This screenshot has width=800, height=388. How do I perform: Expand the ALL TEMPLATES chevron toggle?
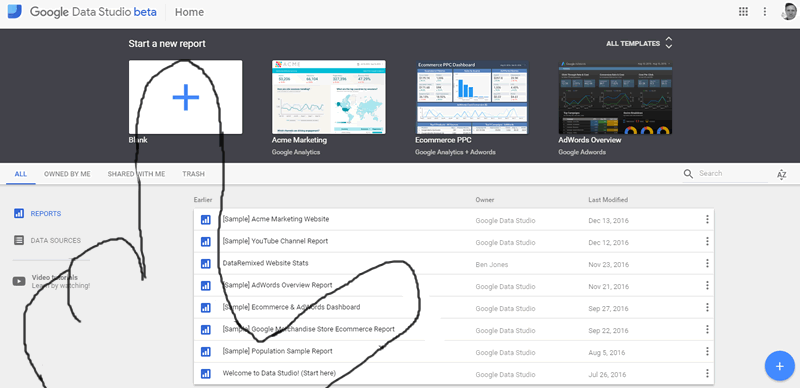668,43
